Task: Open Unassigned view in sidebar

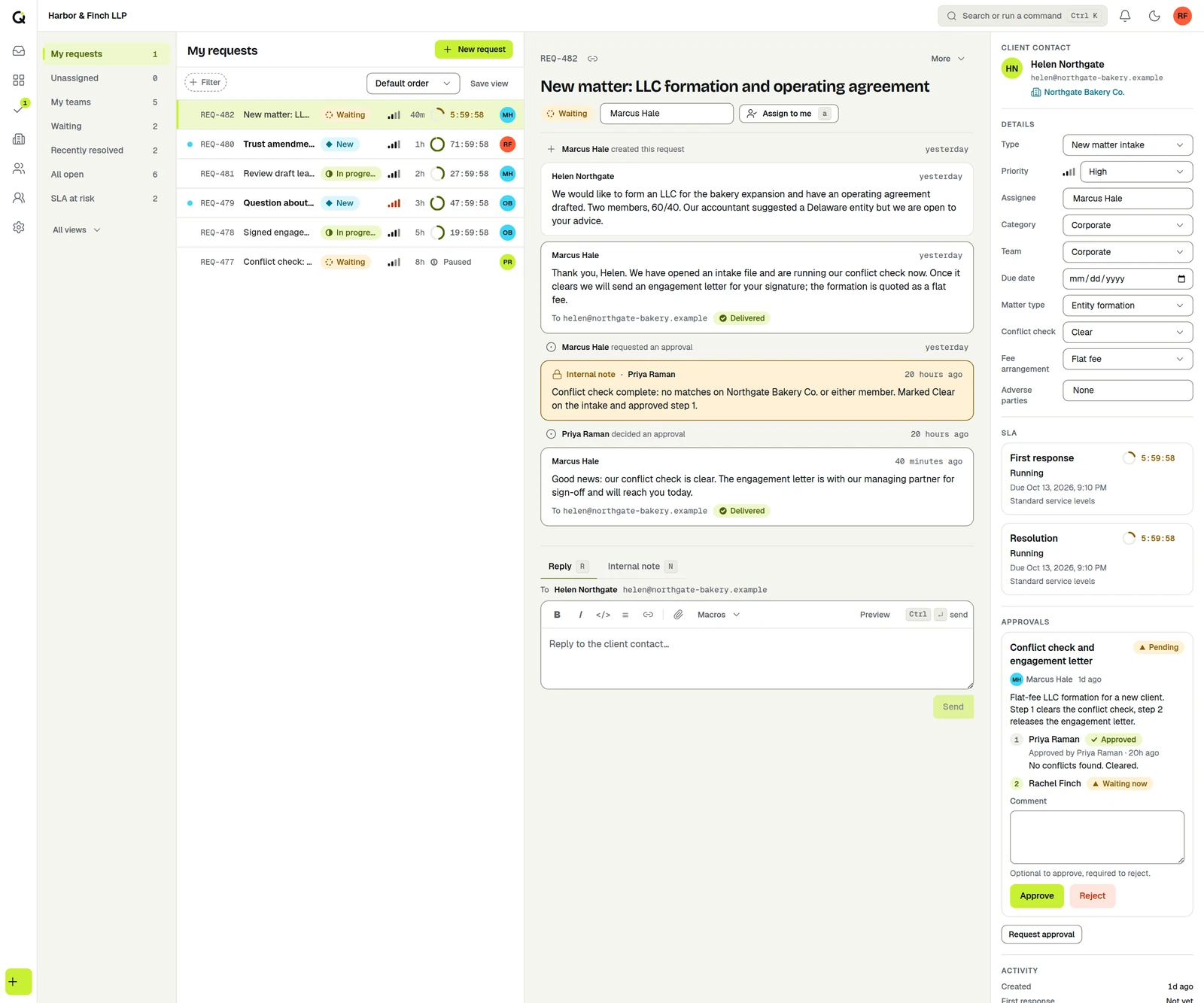Action: (x=106, y=78)
